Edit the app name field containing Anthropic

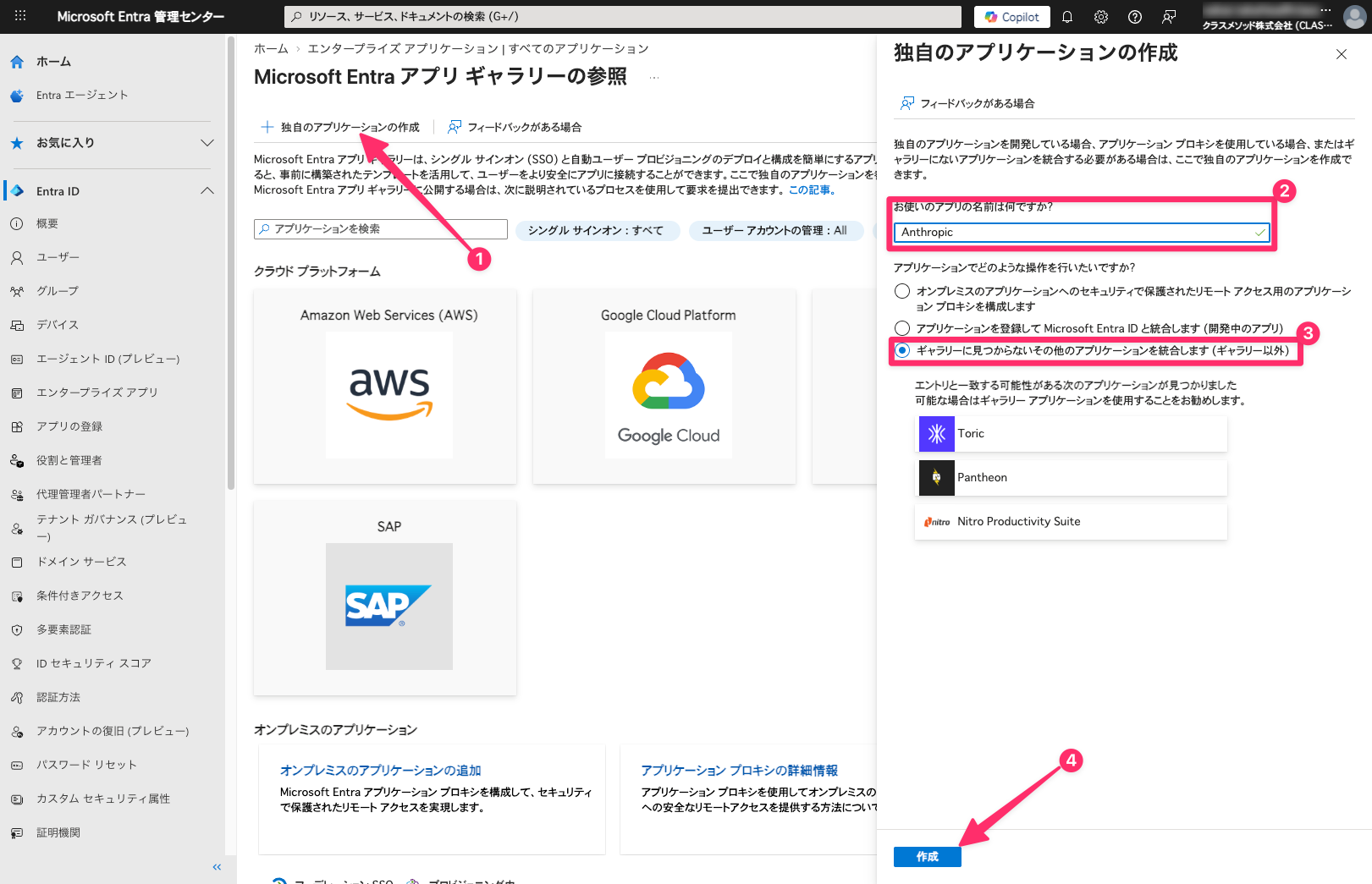[1082, 233]
